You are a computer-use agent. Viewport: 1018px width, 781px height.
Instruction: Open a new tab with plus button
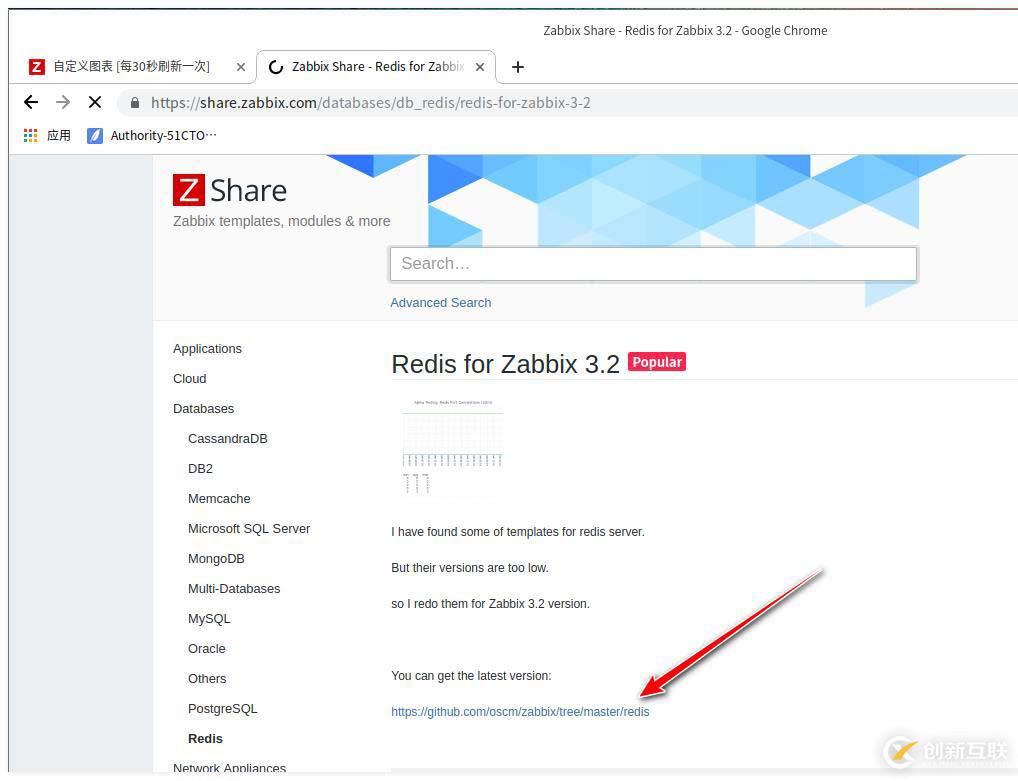click(x=517, y=67)
